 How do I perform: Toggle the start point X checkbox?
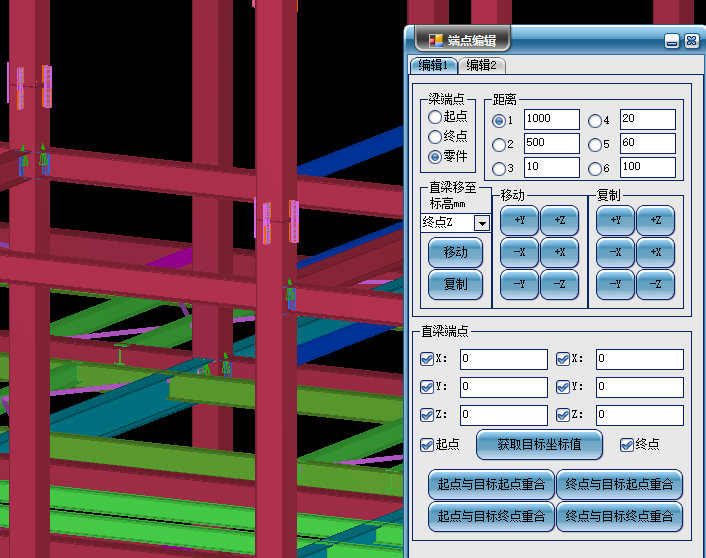pos(427,359)
